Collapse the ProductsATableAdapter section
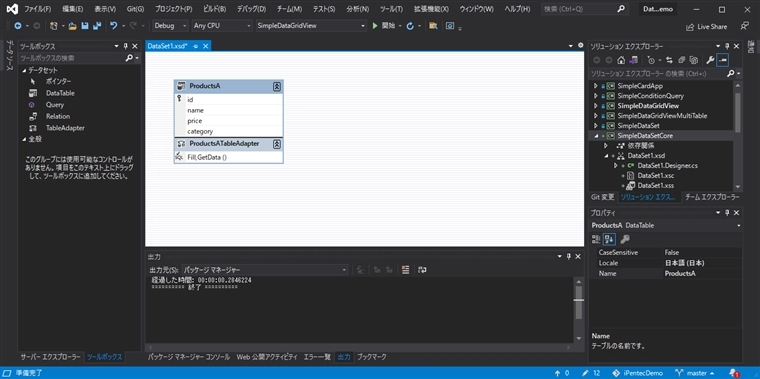760x379 pixels. [276, 144]
